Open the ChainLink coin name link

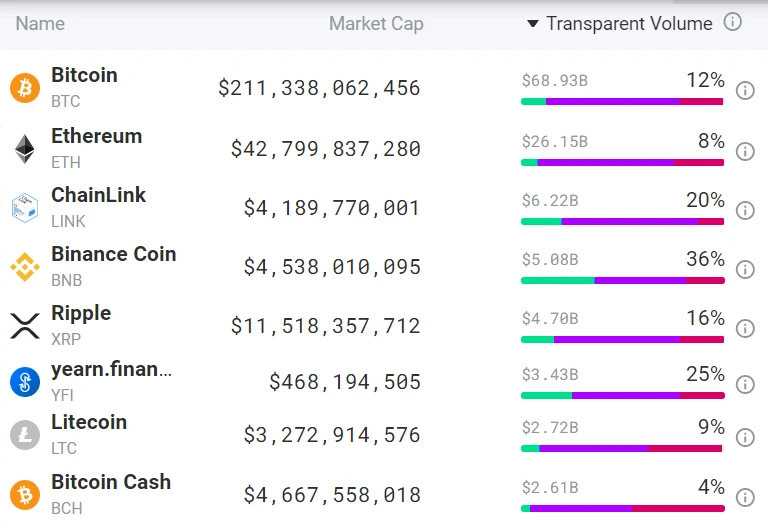point(99,195)
